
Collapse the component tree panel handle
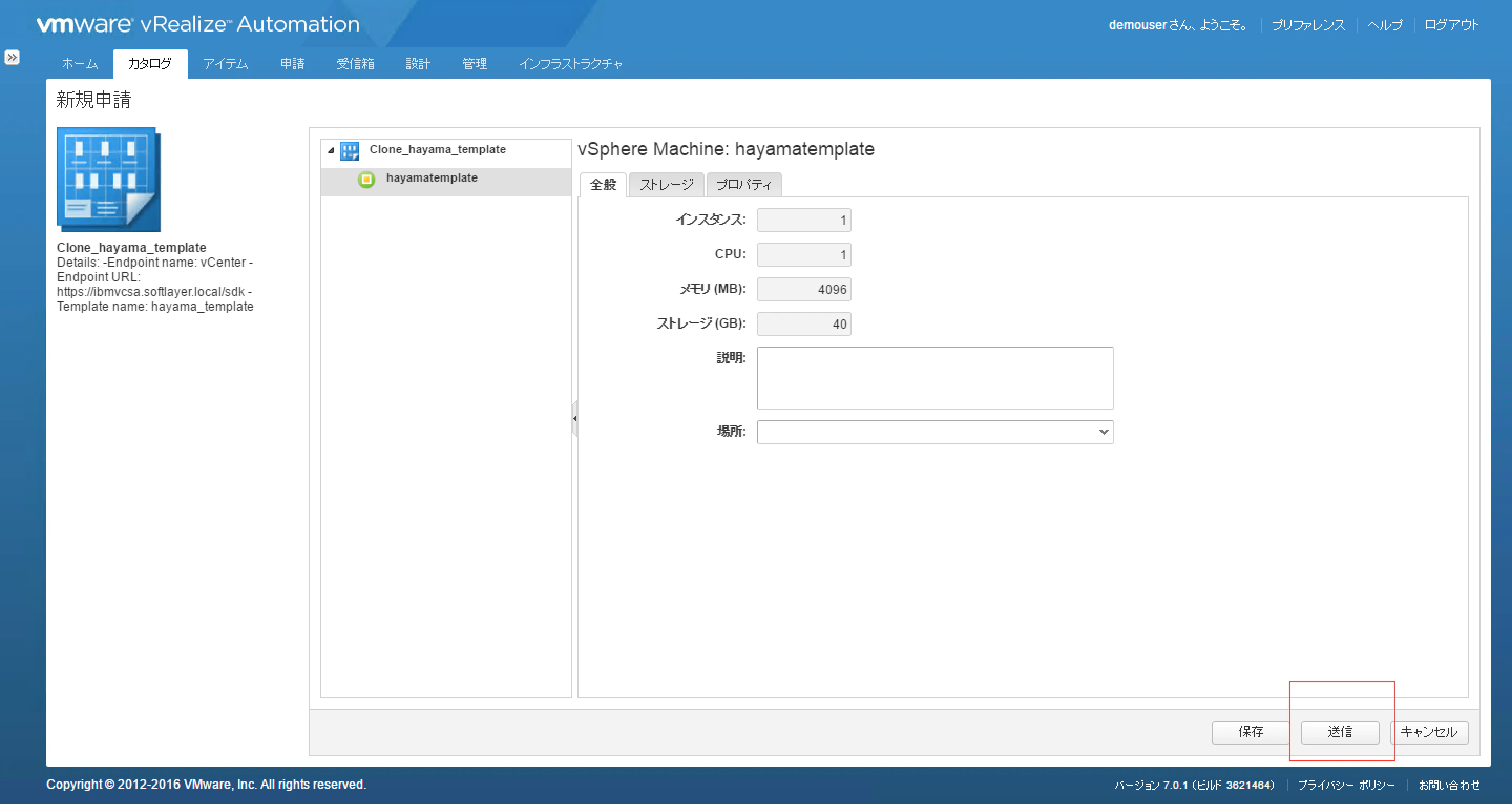pos(575,418)
